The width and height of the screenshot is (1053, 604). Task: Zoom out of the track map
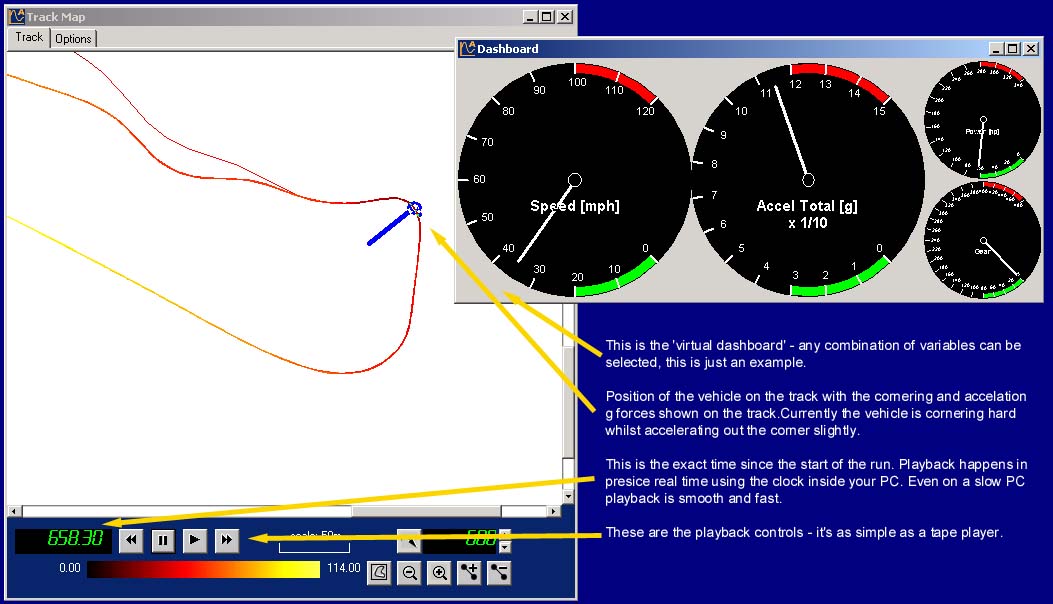(409, 573)
